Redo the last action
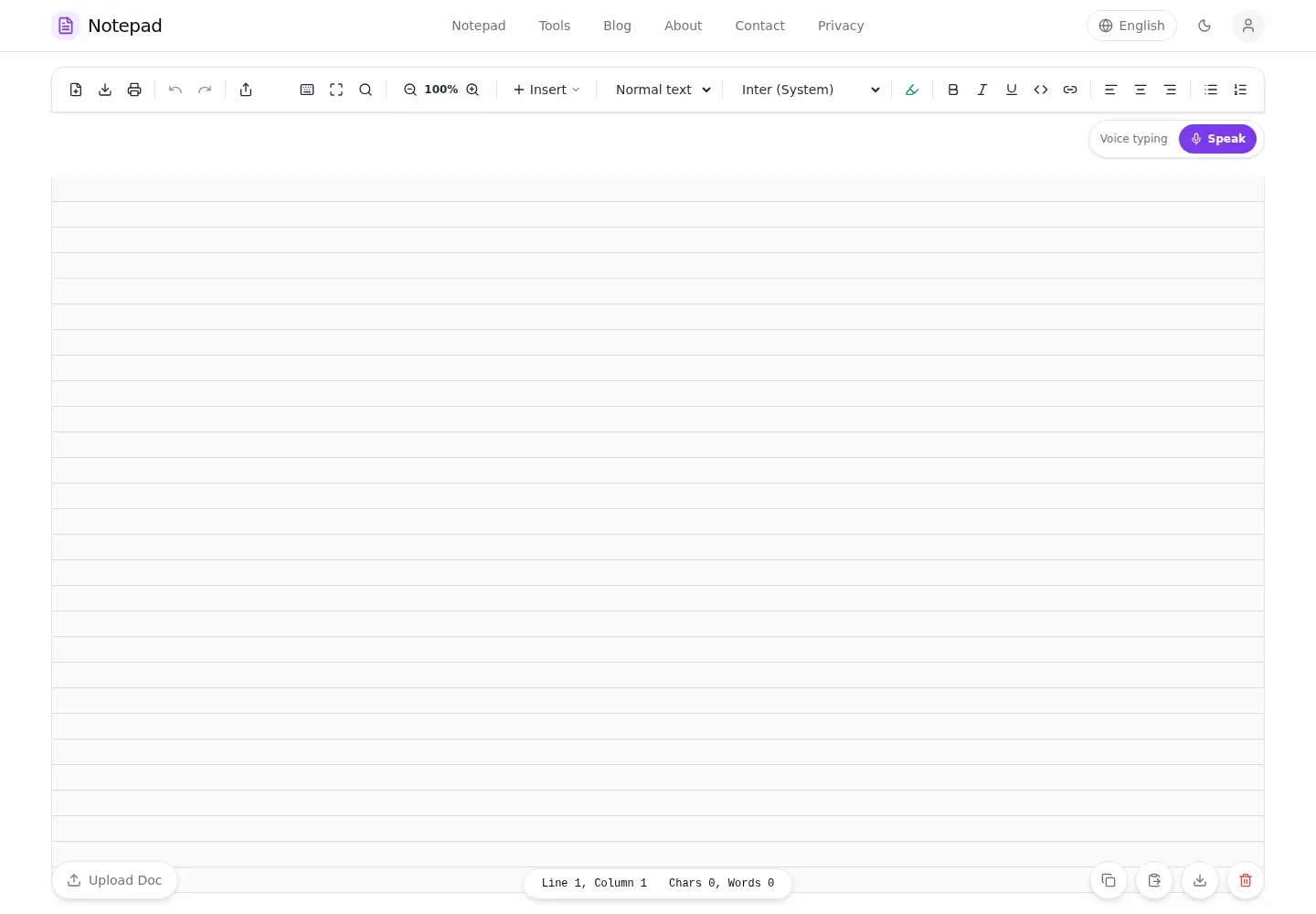1316x914 pixels. 205,90
